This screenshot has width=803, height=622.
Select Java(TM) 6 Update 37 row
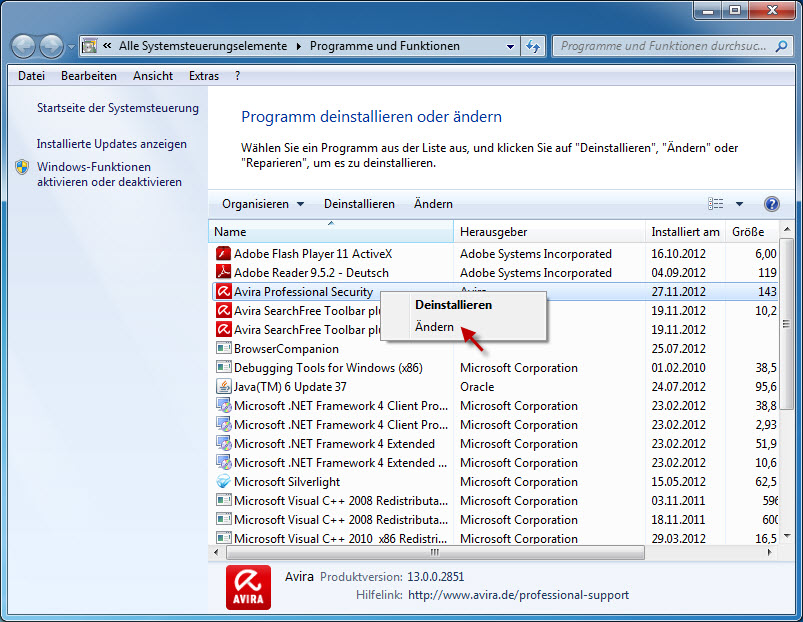click(495, 387)
